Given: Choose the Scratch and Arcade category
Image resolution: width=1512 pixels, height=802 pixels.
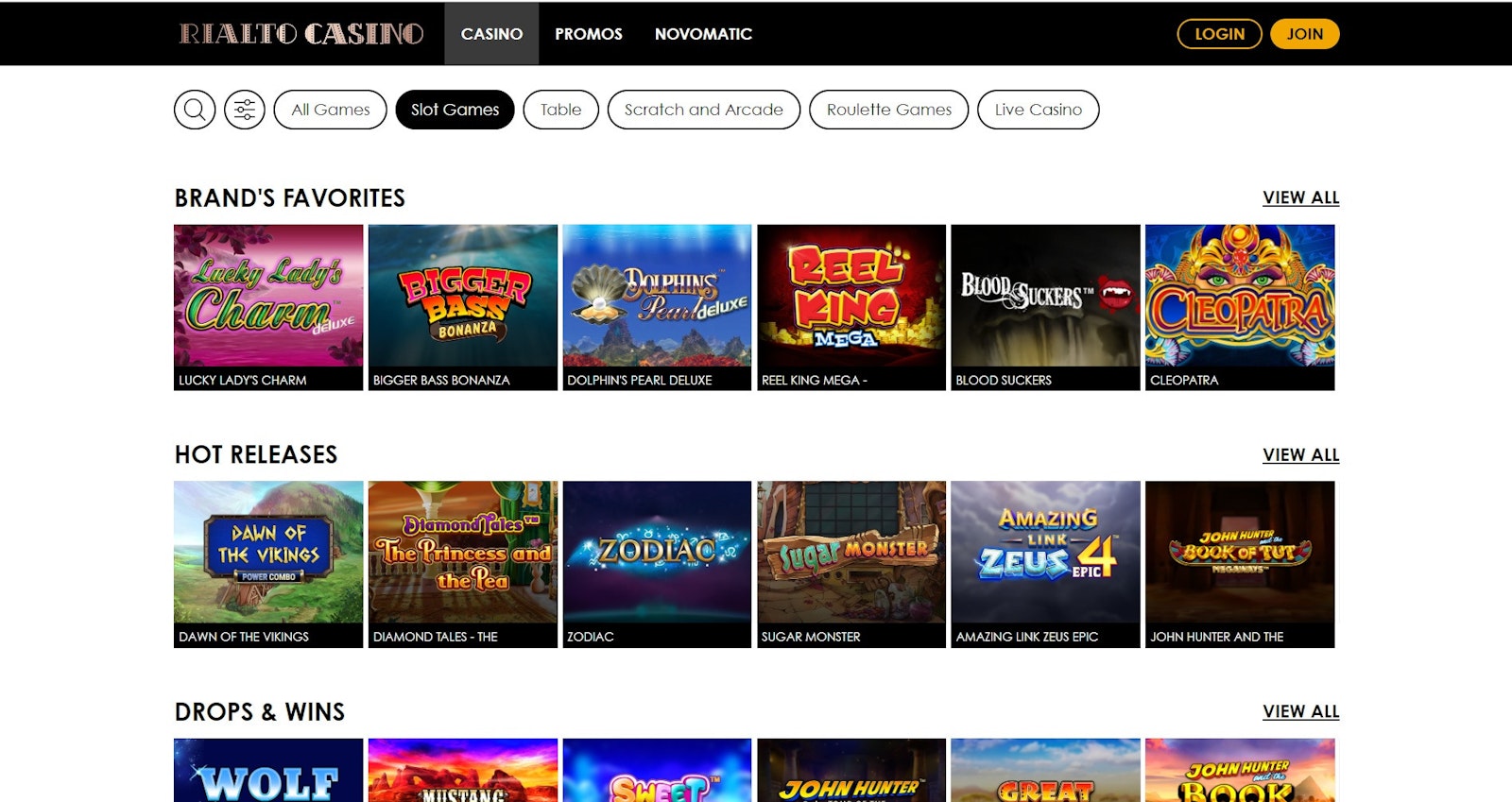Looking at the screenshot, I should pyautogui.click(x=704, y=110).
